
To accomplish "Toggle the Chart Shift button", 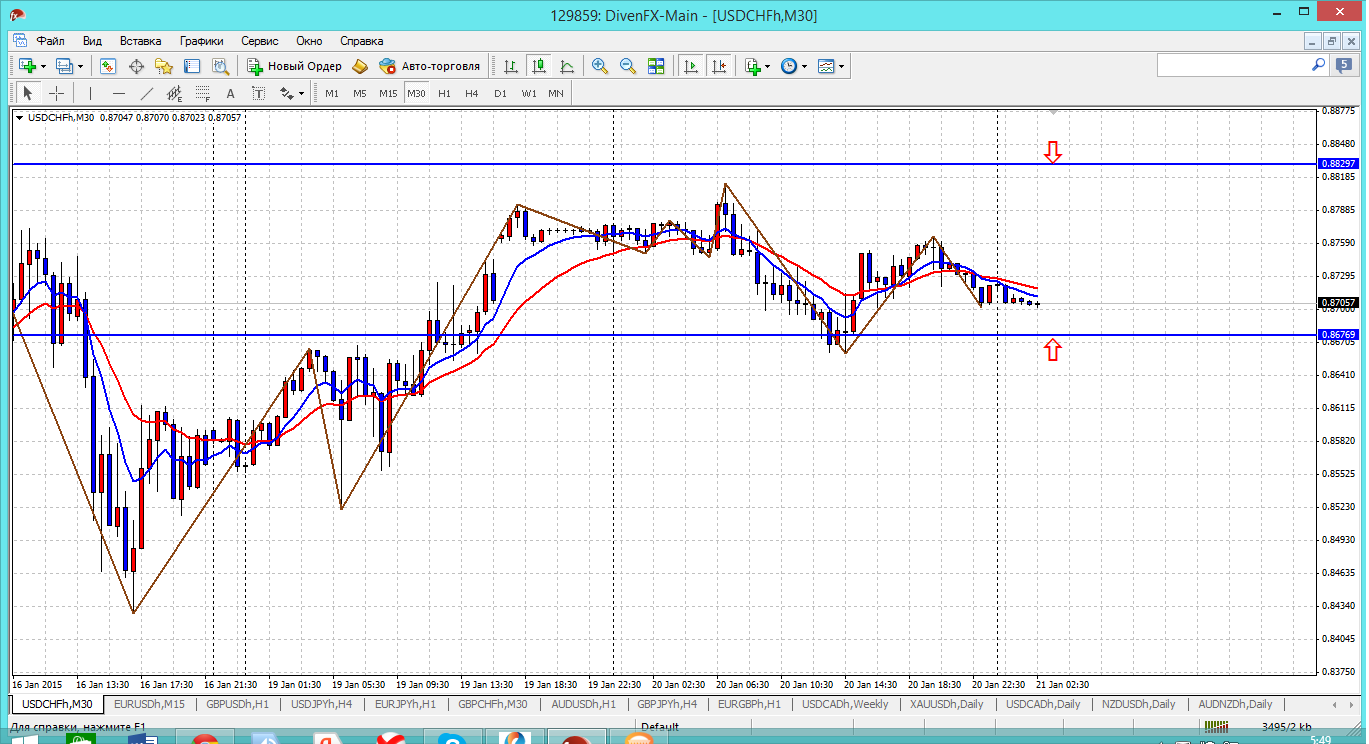I will pos(718,66).
